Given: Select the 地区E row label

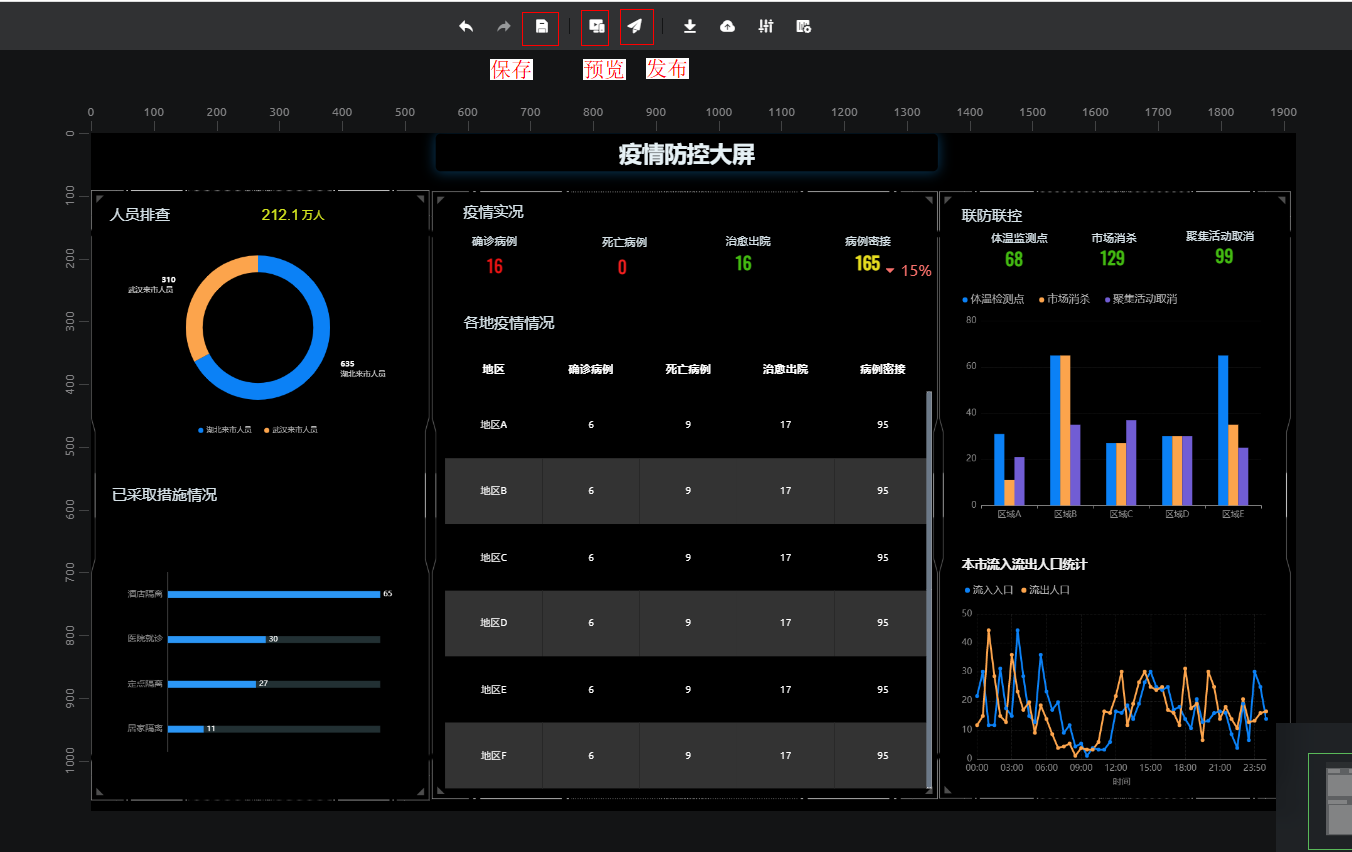Looking at the screenshot, I should point(493,689).
